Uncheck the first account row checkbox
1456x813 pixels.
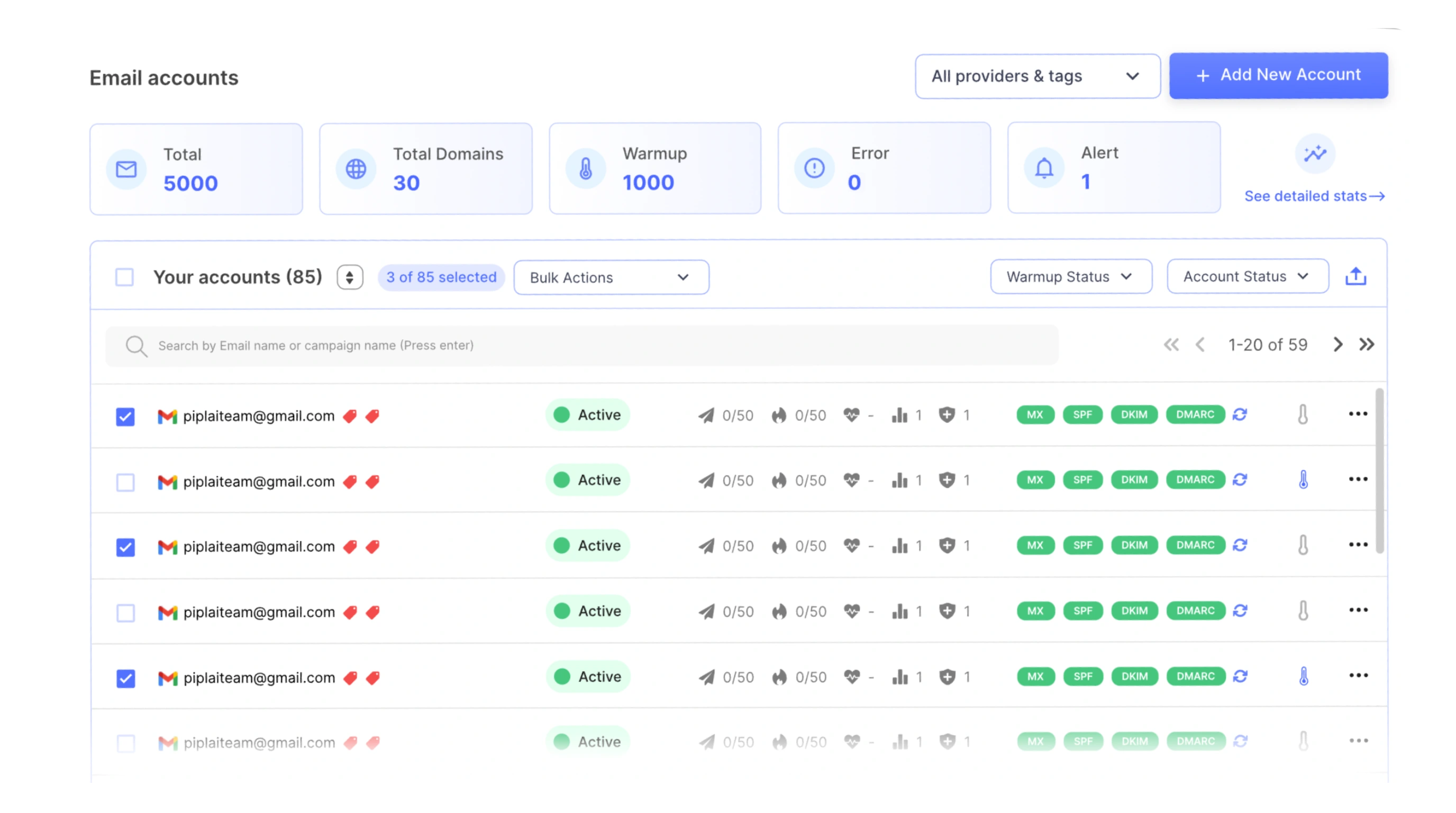(x=125, y=417)
